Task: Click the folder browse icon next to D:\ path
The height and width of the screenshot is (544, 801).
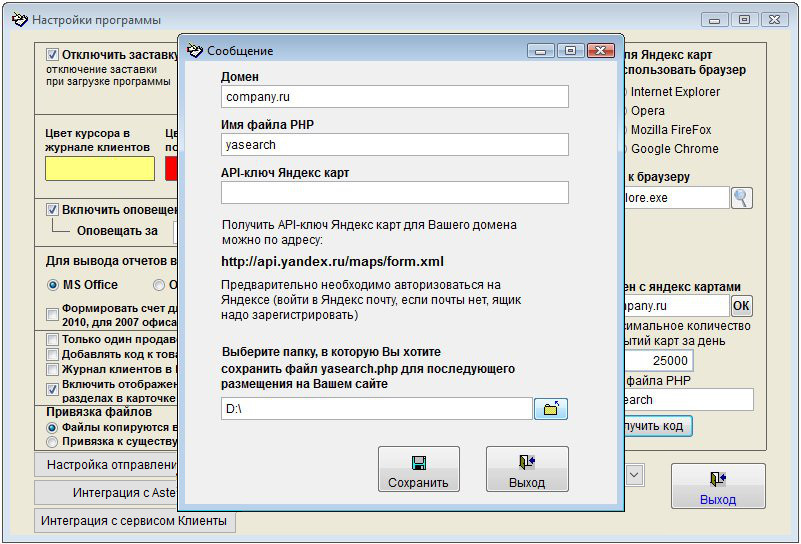Action: tap(551, 409)
